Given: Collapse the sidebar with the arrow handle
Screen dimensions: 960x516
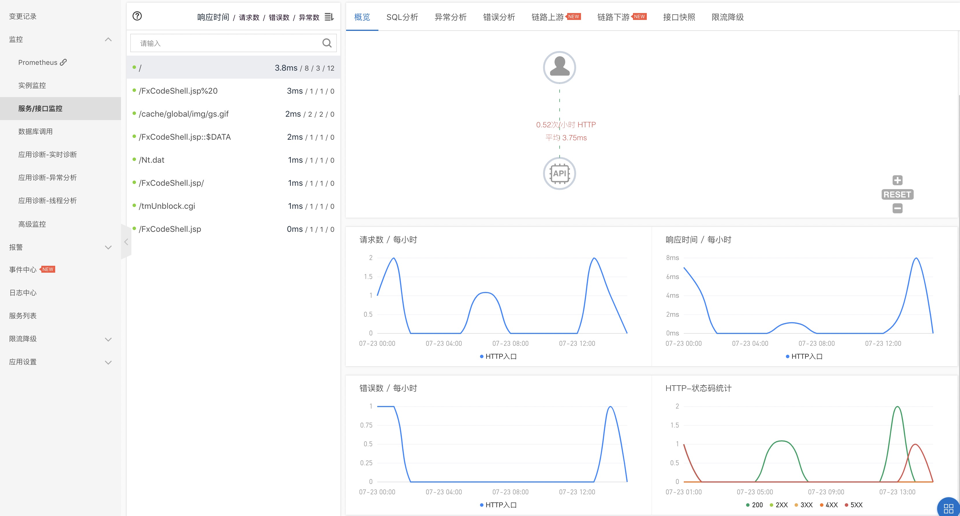Looking at the screenshot, I should click(126, 242).
